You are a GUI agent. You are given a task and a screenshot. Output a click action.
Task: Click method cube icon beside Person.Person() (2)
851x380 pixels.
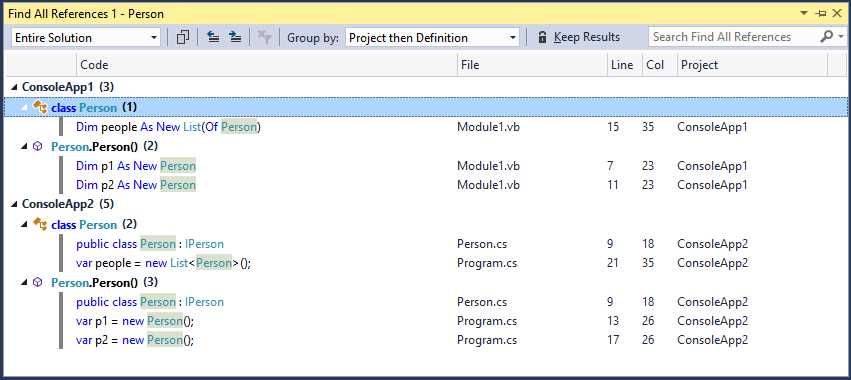[x=37, y=146]
